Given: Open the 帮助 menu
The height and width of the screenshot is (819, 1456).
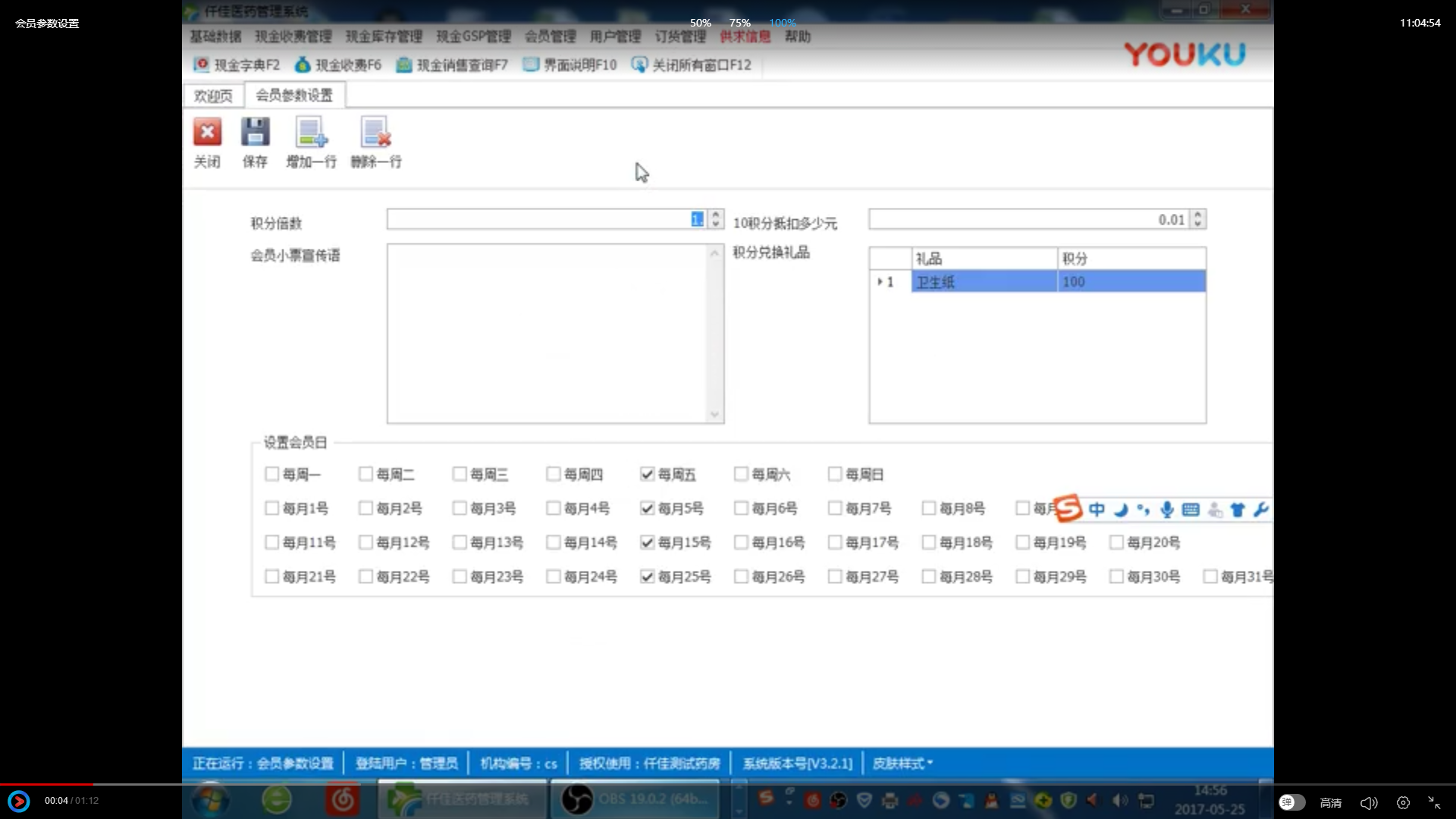Looking at the screenshot, I should 798,36.
